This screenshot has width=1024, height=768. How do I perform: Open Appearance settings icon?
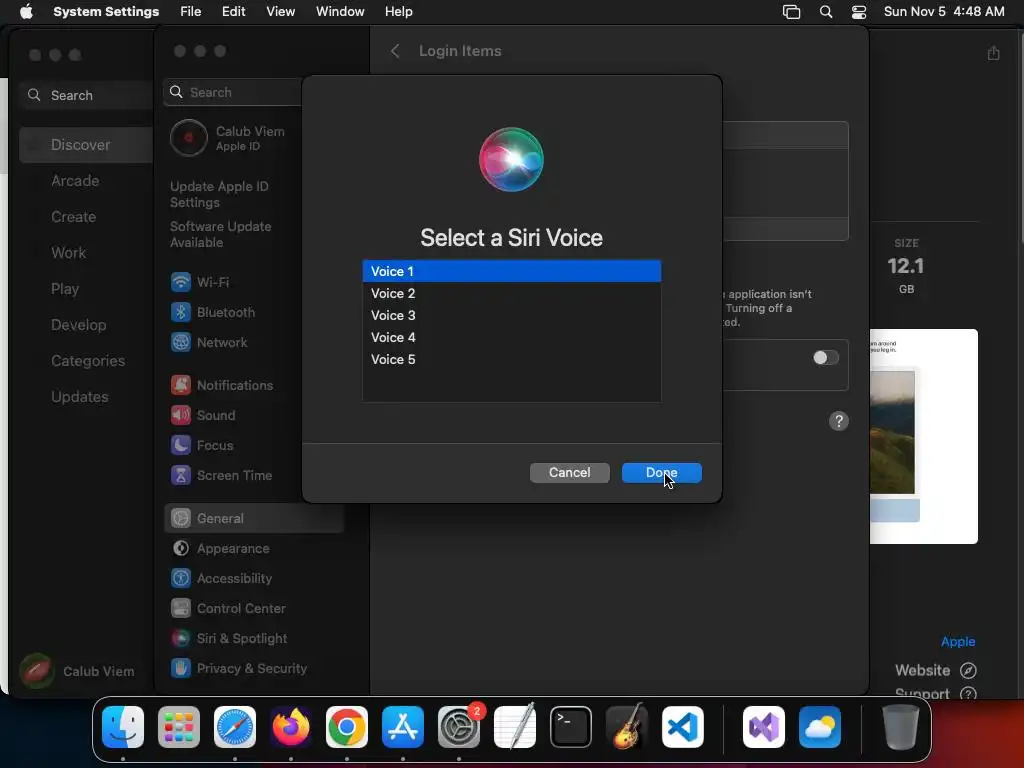181,549
